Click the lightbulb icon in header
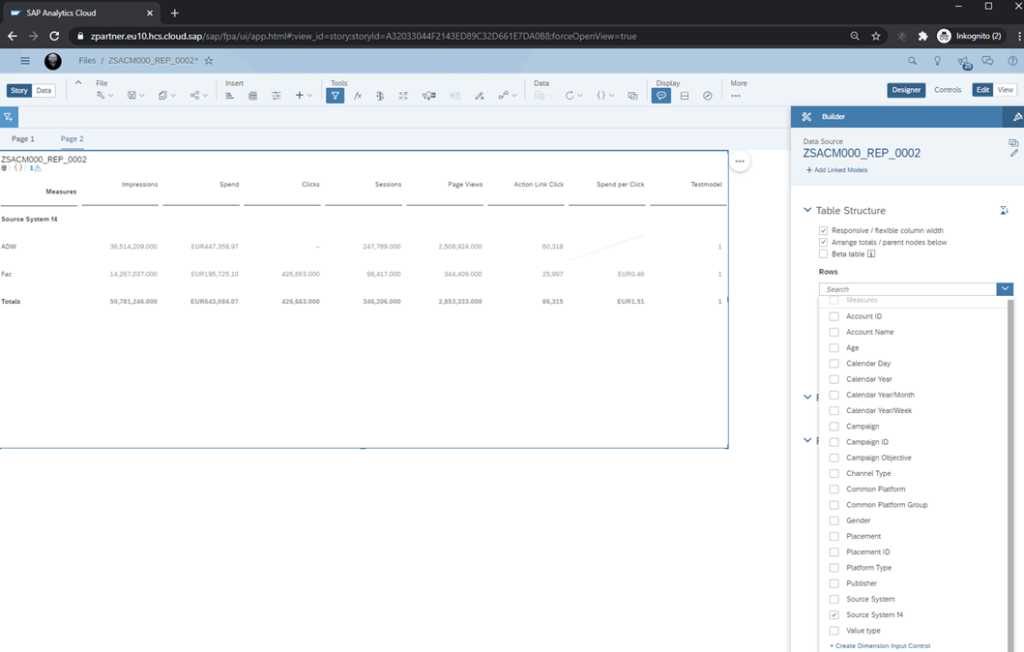The image size is (1024, 652). pyautogui.click(x=937, y=61)
